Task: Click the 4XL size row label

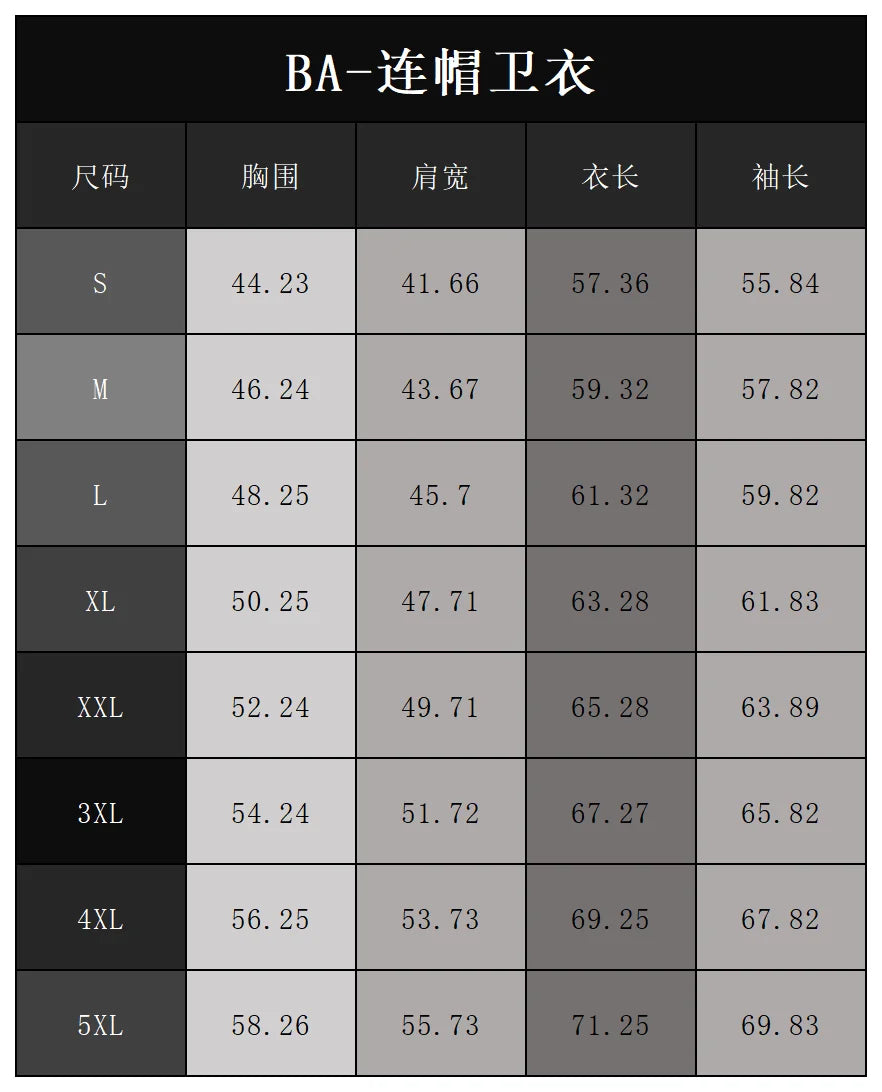Action: pos(100,919)
